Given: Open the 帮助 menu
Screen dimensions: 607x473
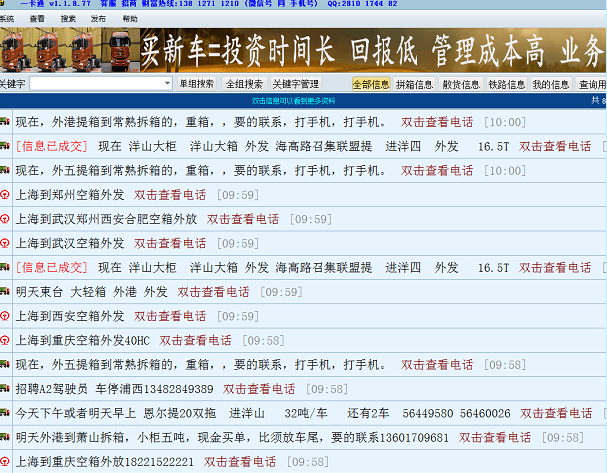Looking at the screenshot, I should tap(130, 18).
